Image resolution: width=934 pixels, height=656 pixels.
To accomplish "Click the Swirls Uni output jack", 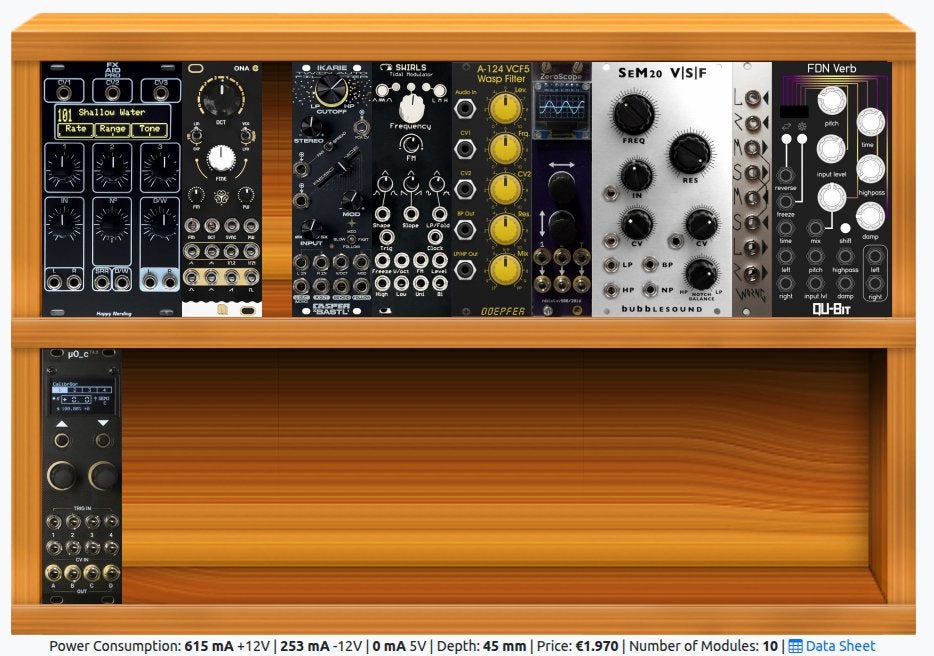I will [x=421, y=283].
